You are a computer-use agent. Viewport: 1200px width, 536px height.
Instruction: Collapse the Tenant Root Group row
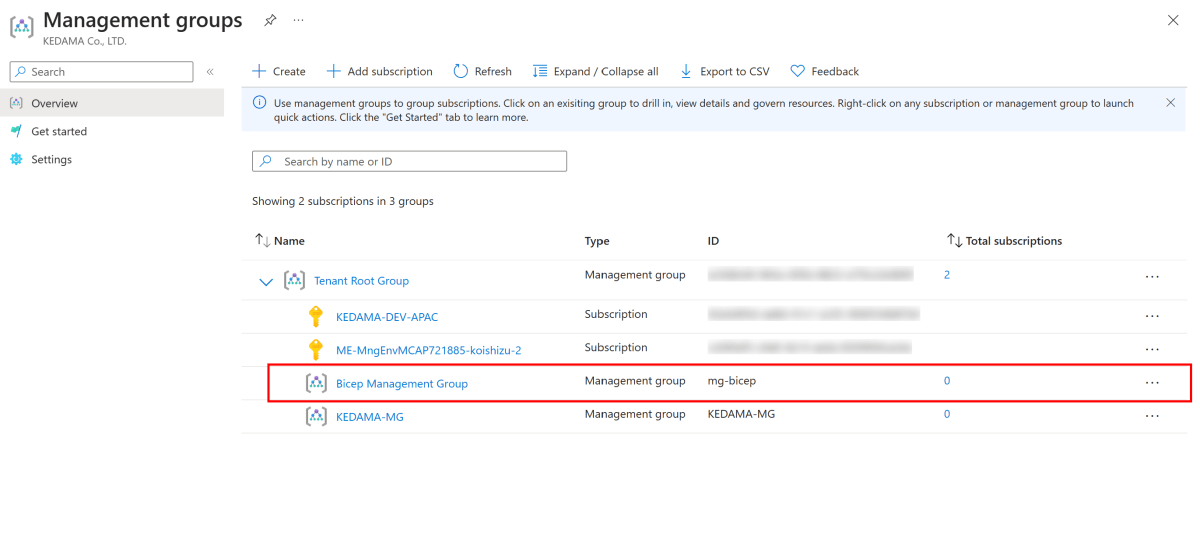(x=265, y=282)
